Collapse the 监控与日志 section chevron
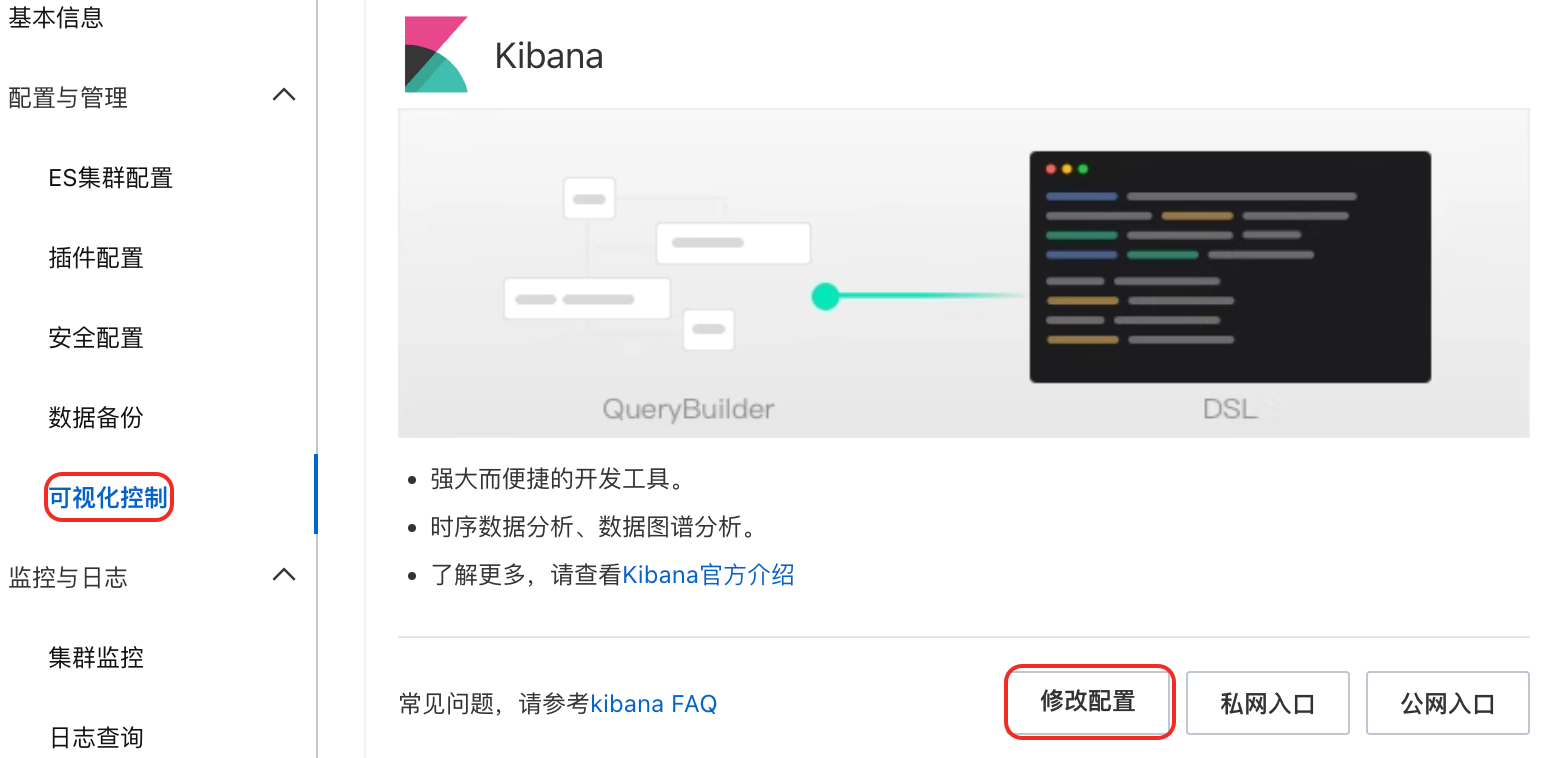Image resolution: width=1550 pixels, height=758 pixels. tap(285, 575)
